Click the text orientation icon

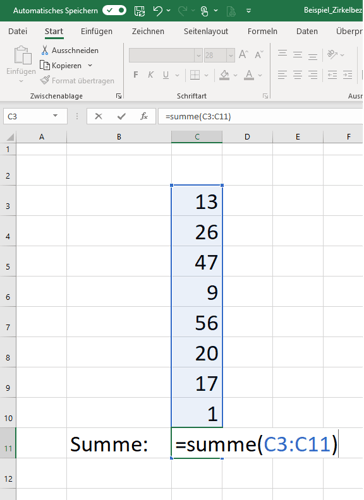(x=332, y=54)
